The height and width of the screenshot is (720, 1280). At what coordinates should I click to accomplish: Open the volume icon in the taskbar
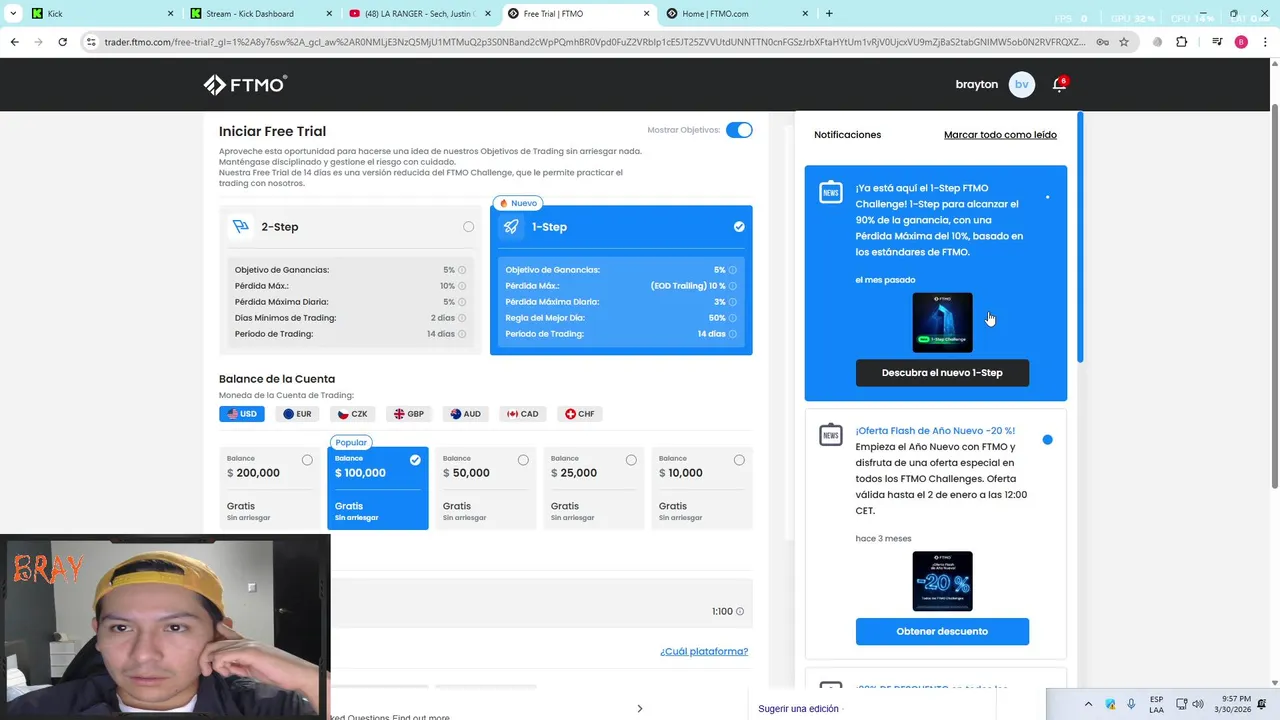click(1198, 704)
